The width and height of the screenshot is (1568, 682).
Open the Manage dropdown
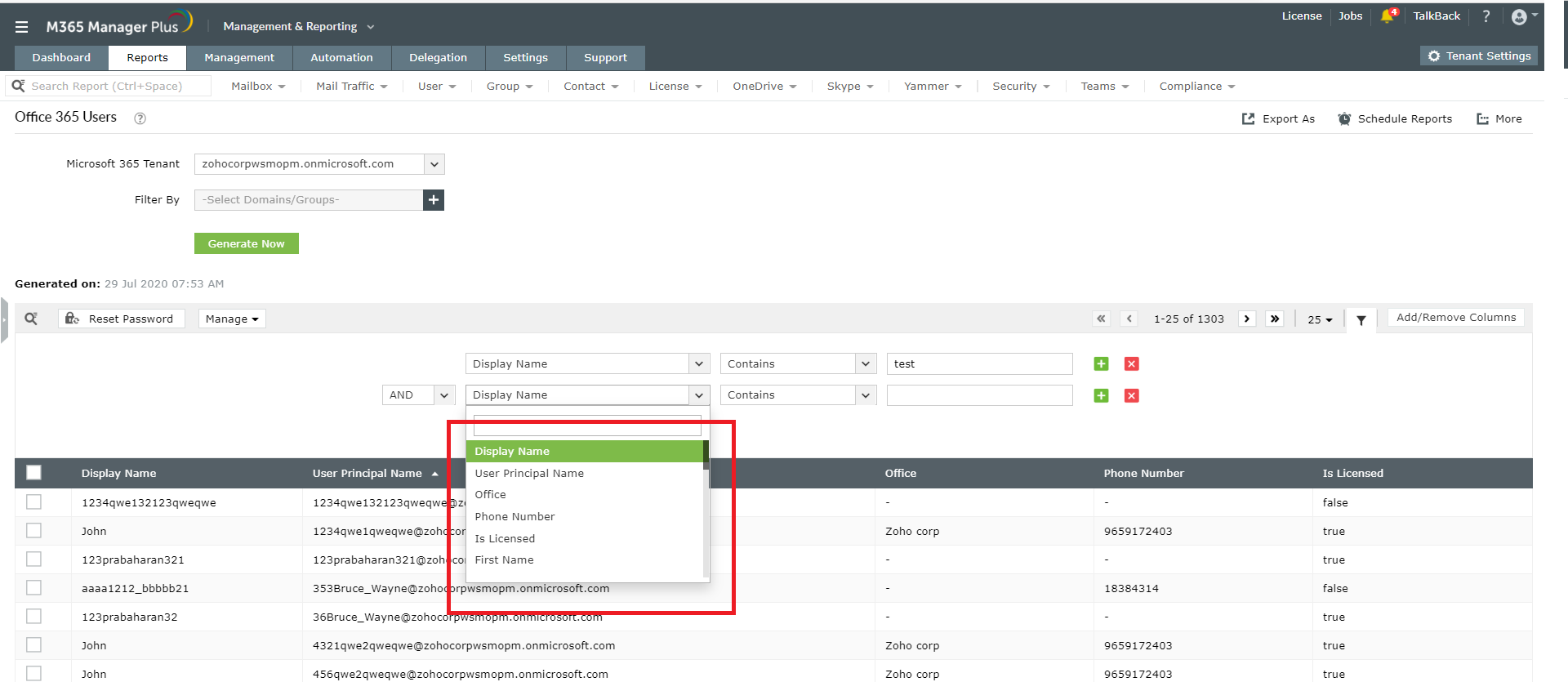coord(232,319)
